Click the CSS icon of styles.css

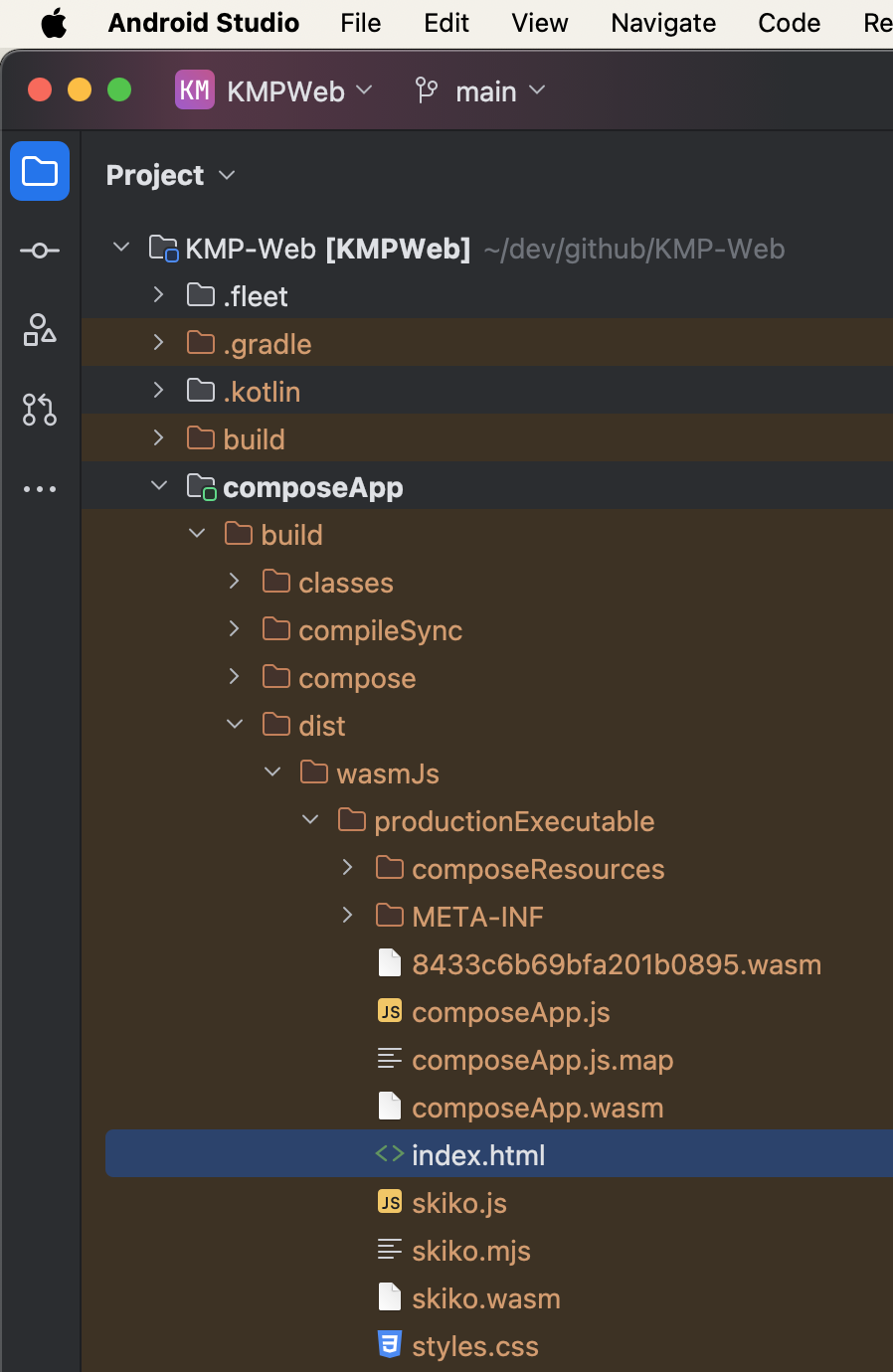[390, 1345]
